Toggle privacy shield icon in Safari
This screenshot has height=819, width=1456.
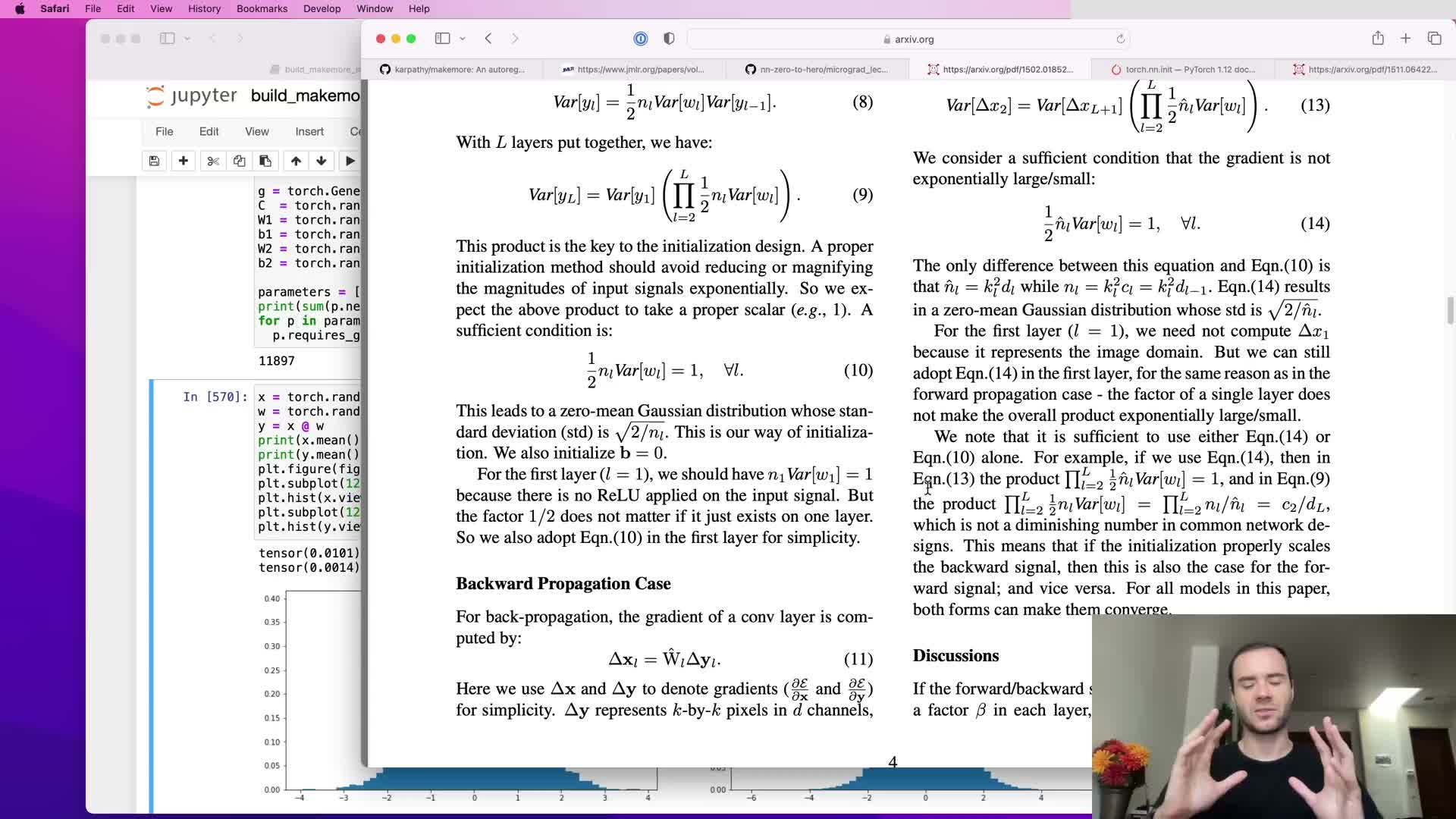(x=669, y=39)
